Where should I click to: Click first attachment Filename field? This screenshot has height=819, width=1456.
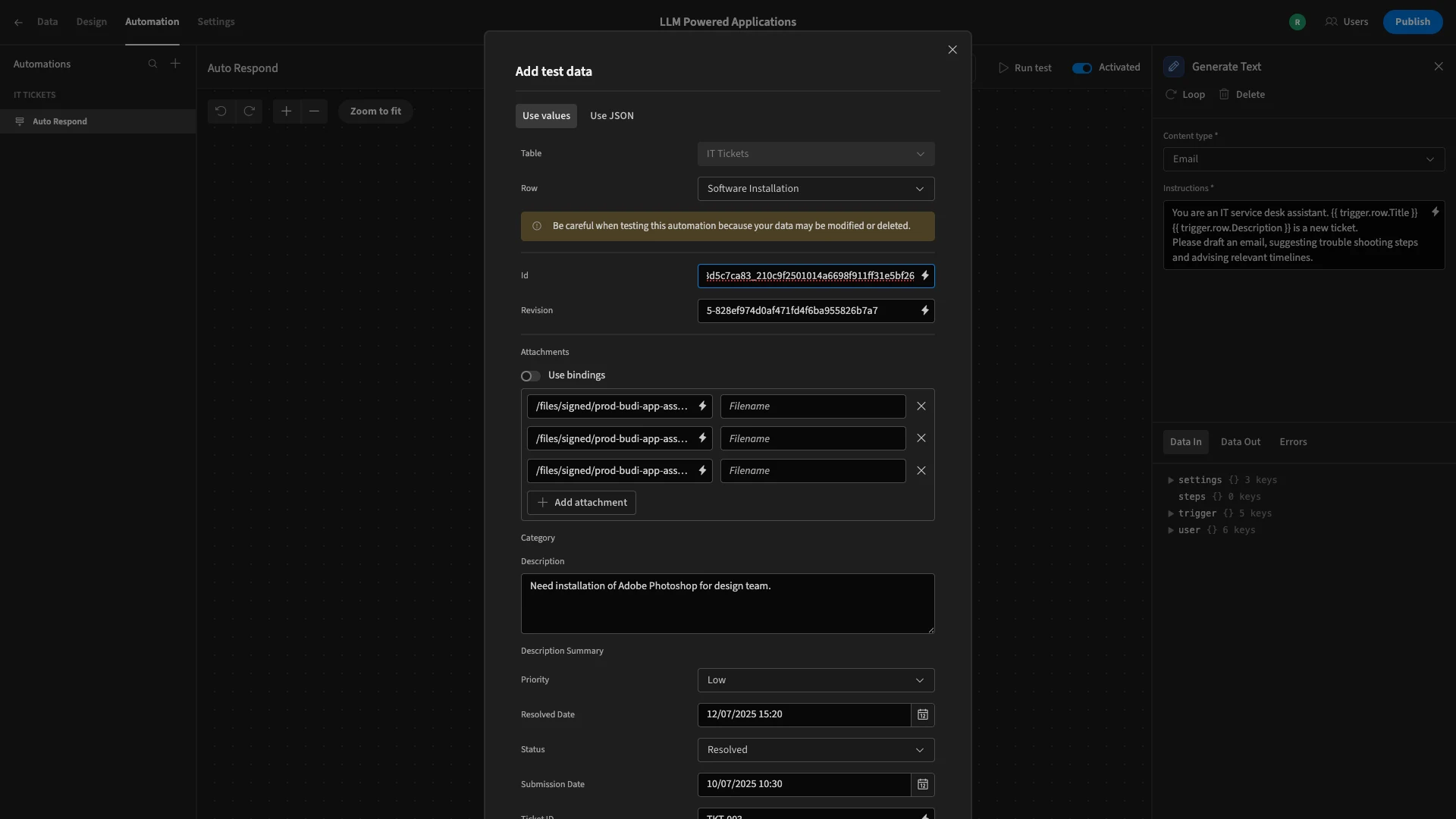pos(813,406)
